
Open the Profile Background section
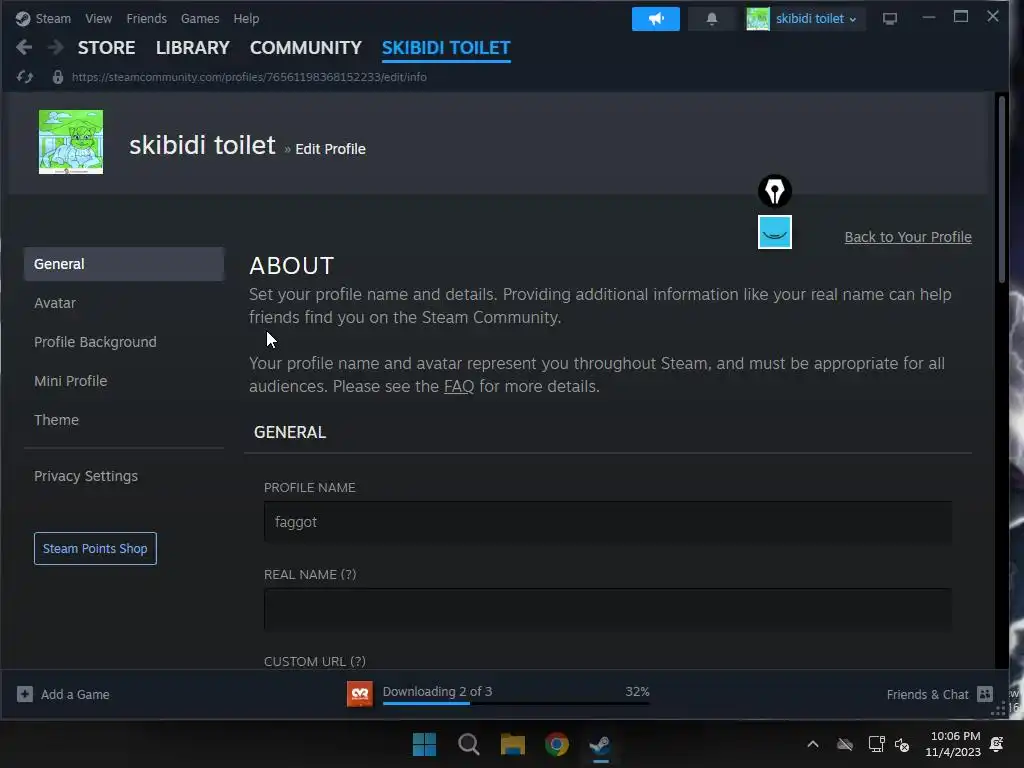coord(95,342)
